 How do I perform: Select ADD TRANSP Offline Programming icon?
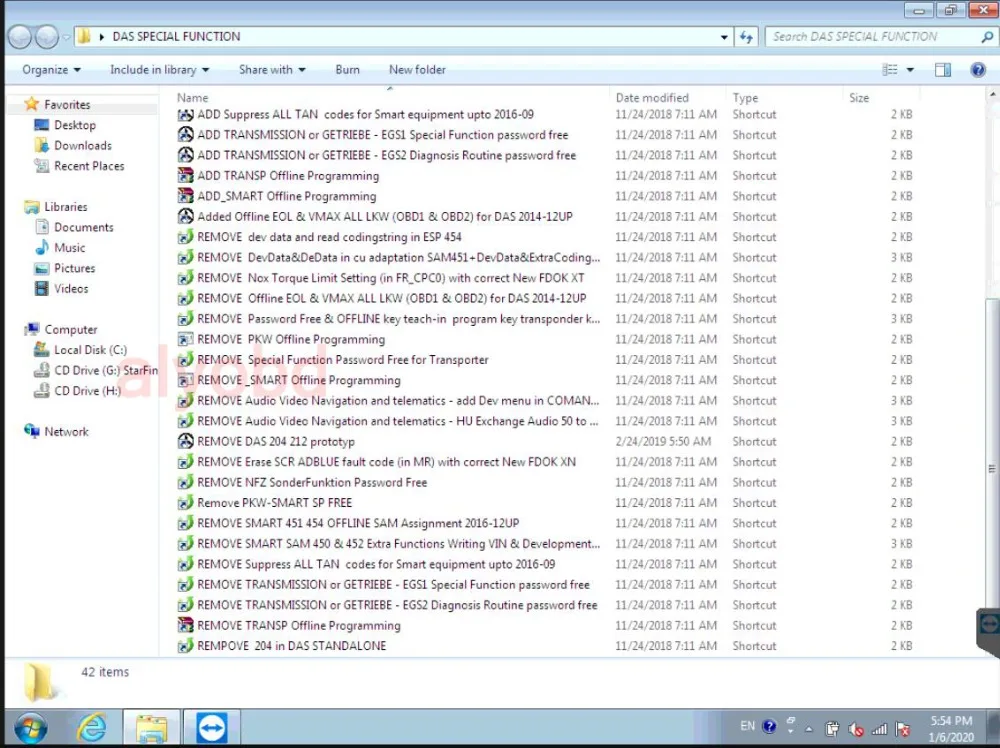point(186,175)
